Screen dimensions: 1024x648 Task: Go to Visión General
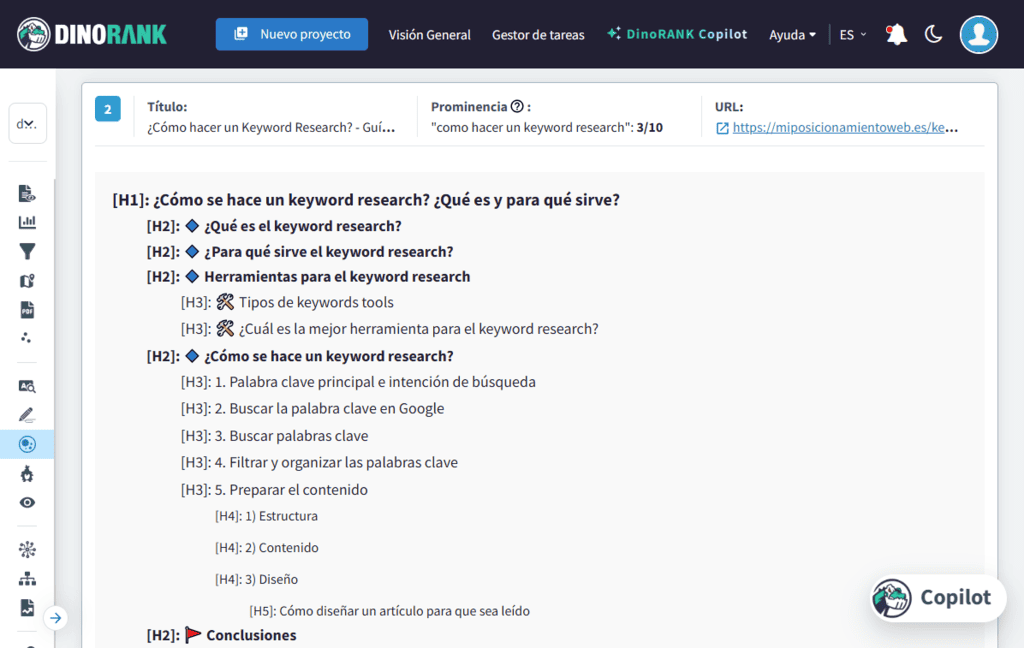click(429, 35)
